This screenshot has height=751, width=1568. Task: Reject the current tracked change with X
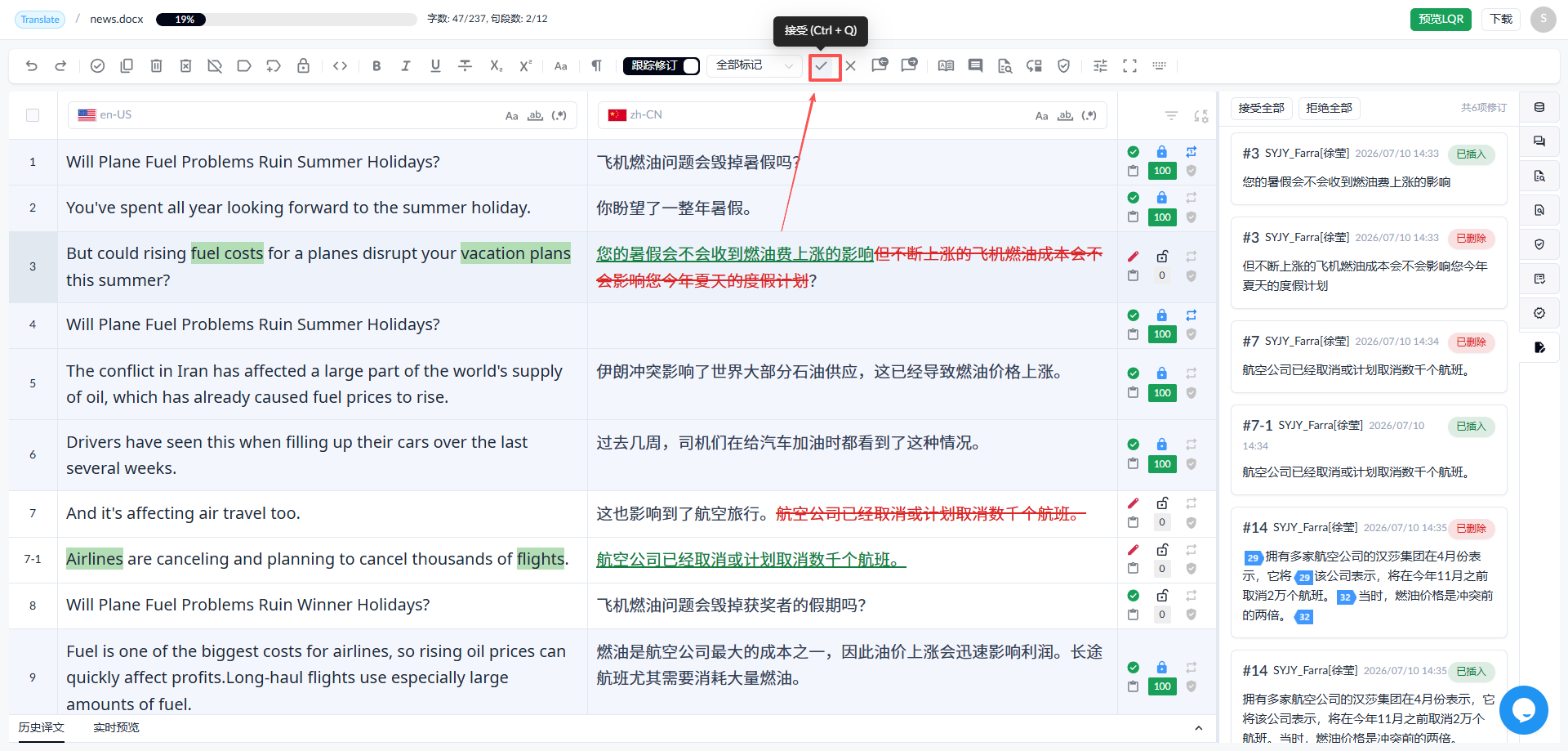pyautogui.click(x=851, y=66)
